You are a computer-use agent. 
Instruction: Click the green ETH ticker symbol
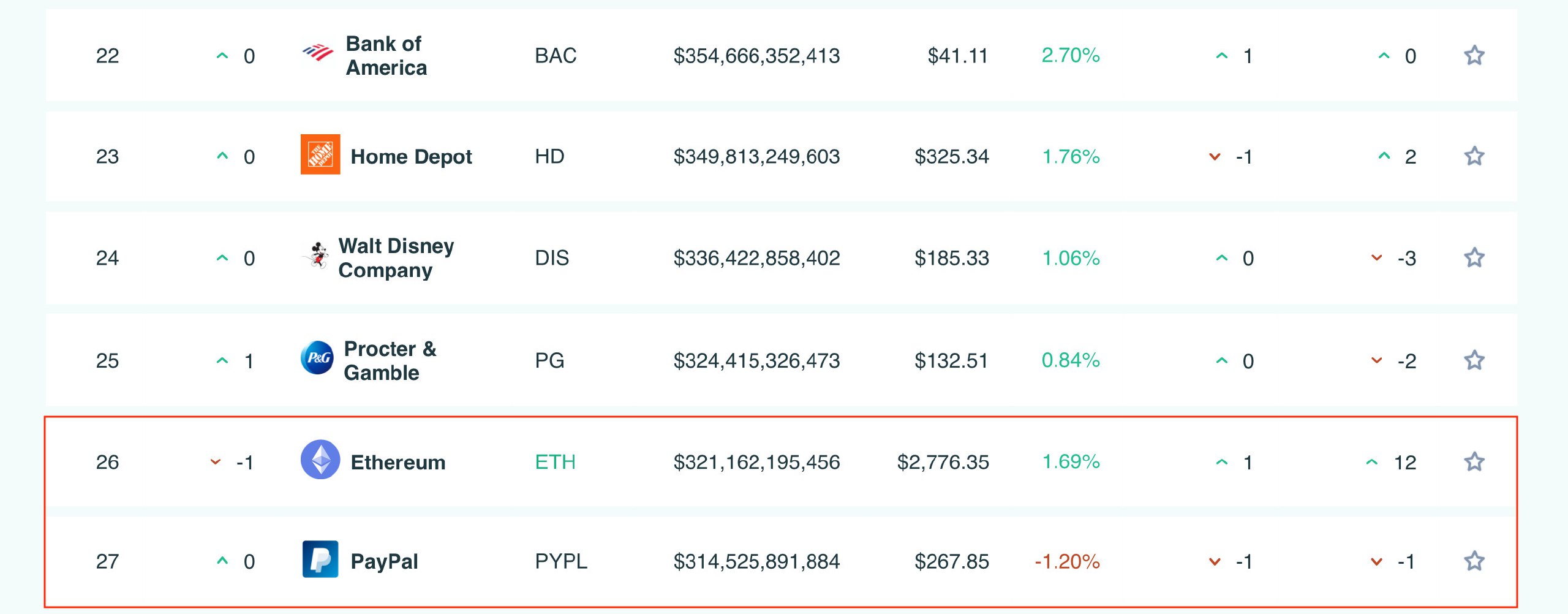pos(555,462)
